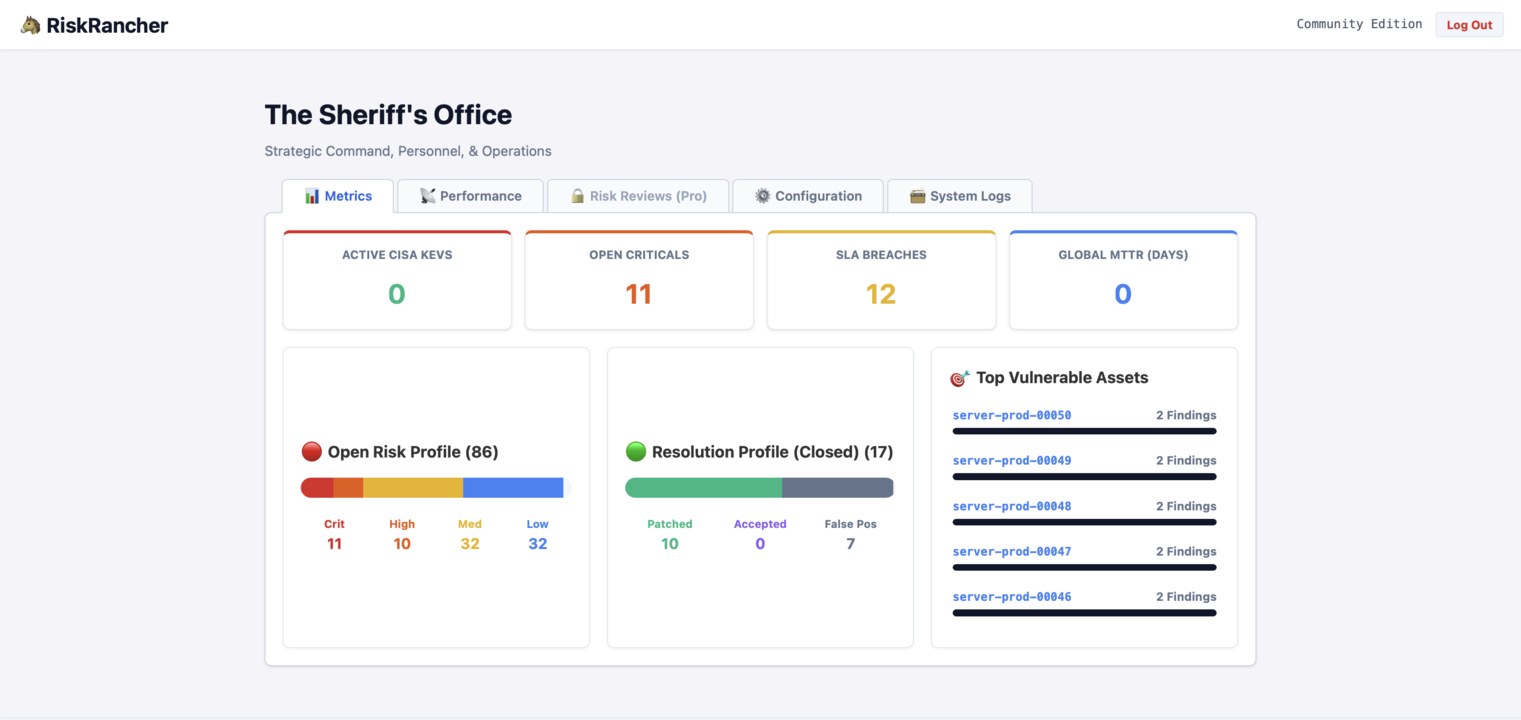Open asset server-prod-00048
The image size is (1521, 720).
[1012, 506]
